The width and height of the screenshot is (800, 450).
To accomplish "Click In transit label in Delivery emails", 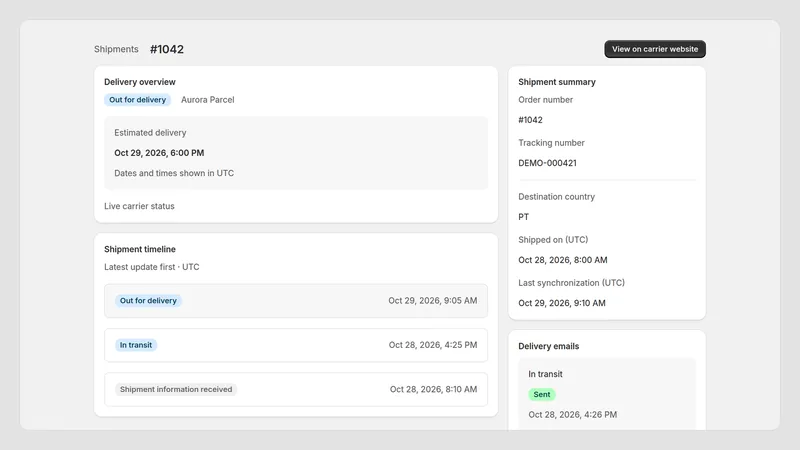I will pos(545,374).
